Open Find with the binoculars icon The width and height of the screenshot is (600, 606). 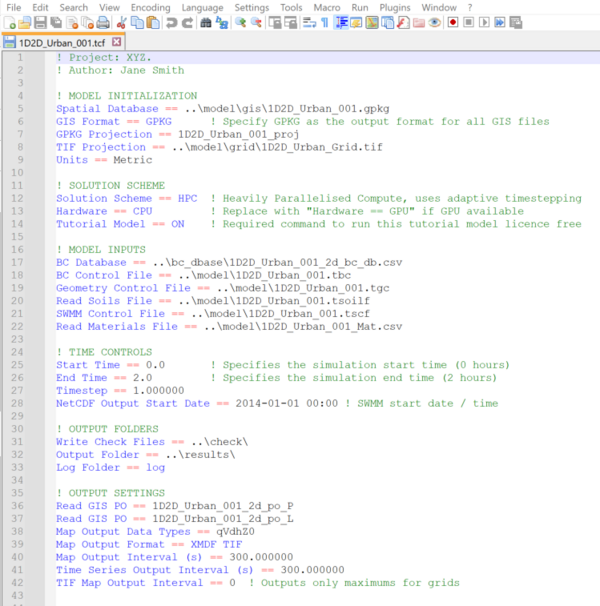(205, 22)
